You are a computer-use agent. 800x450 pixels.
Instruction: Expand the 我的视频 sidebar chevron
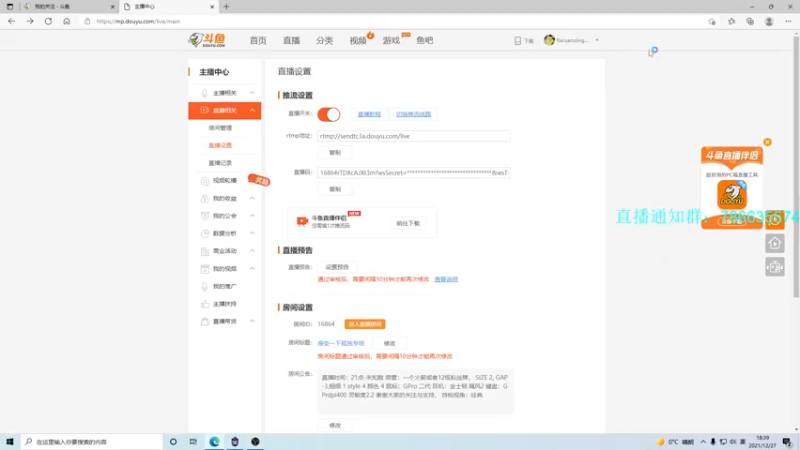[252, 268]
